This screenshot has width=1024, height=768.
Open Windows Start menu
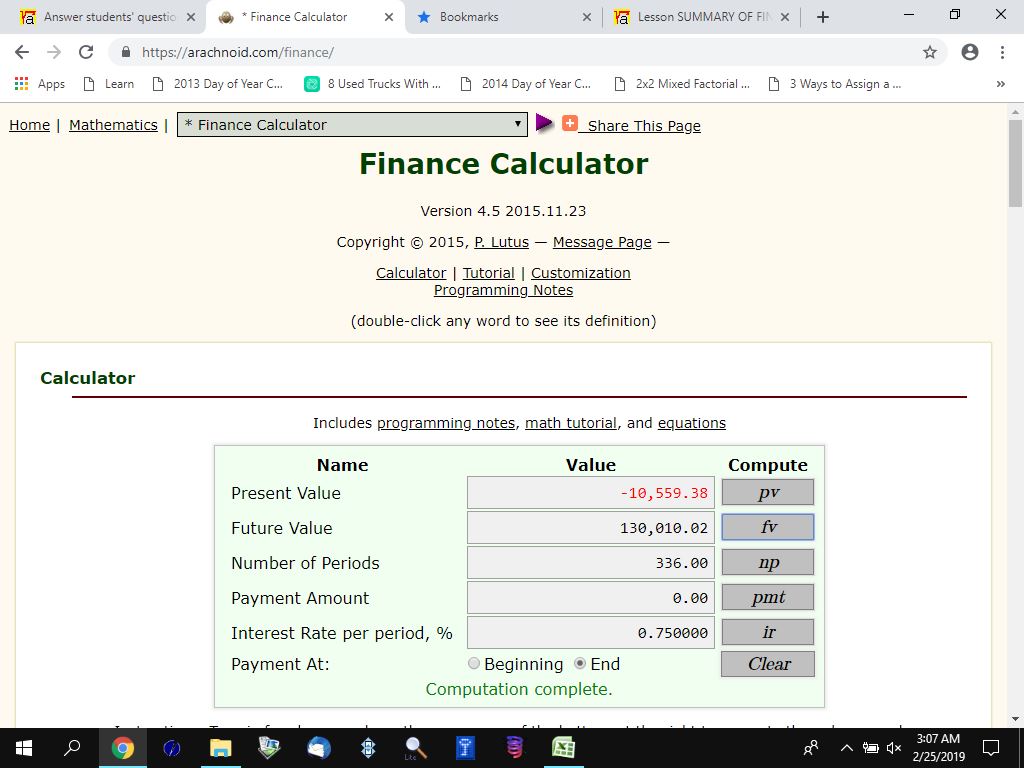coord(24,748)
